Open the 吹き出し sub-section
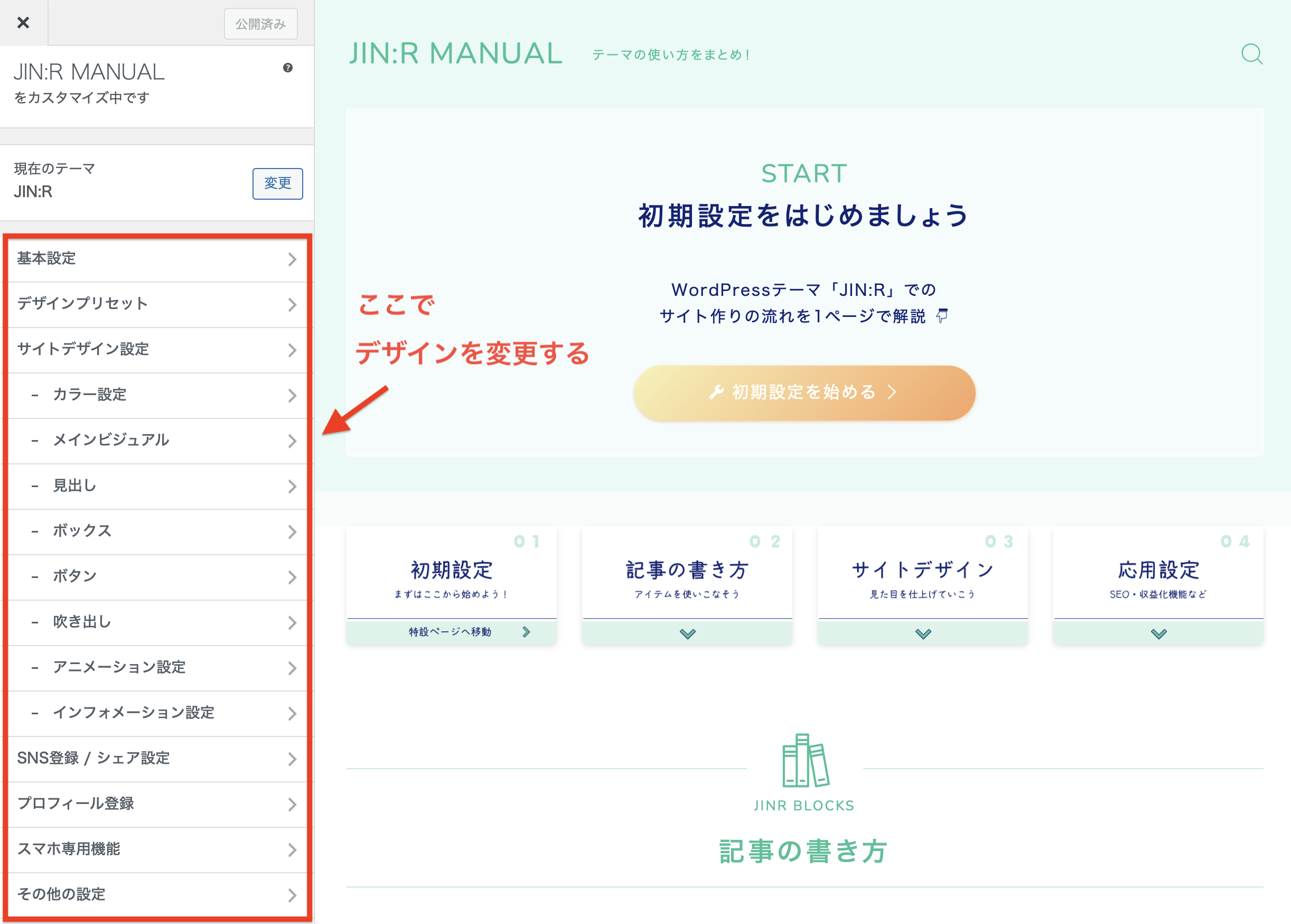 pyautogui.click(x=157, y=623)
